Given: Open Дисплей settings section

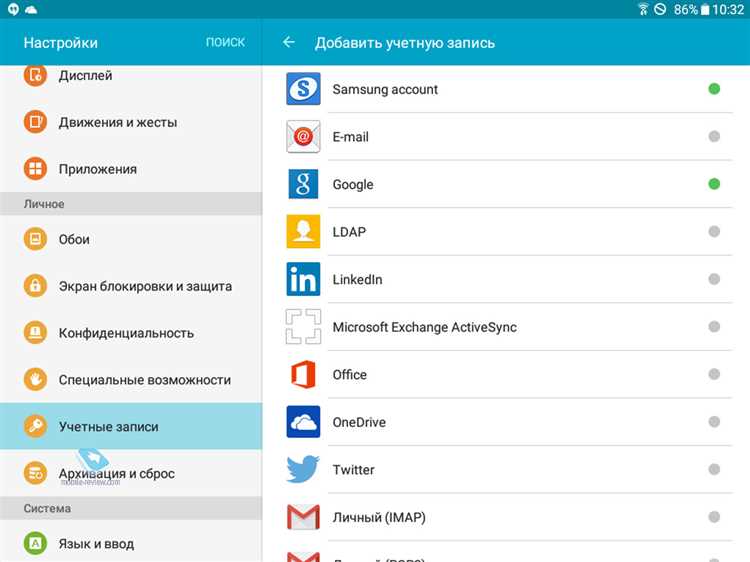Looking at the screenshot, I should coord(85,75).
